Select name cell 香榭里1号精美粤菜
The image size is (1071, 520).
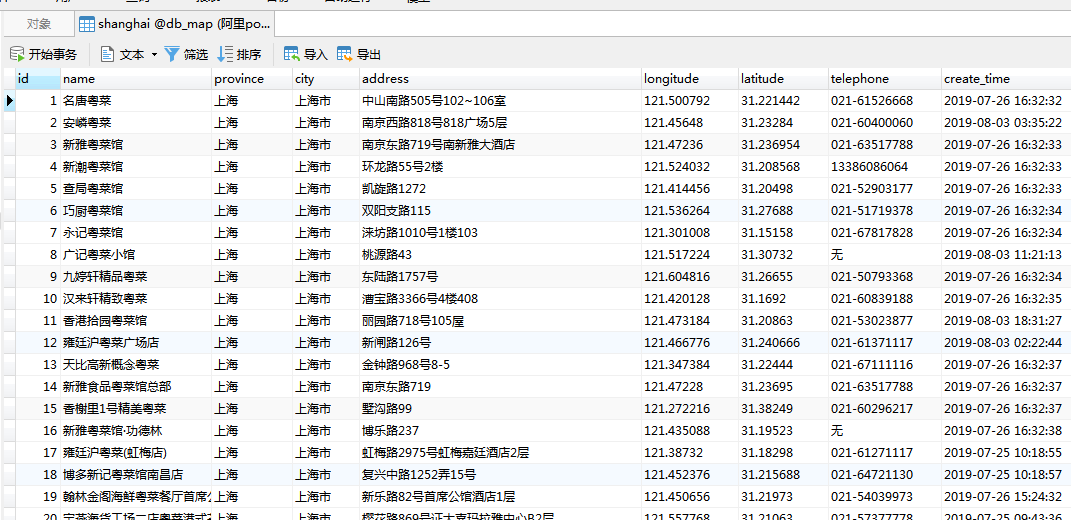point(136,409)
